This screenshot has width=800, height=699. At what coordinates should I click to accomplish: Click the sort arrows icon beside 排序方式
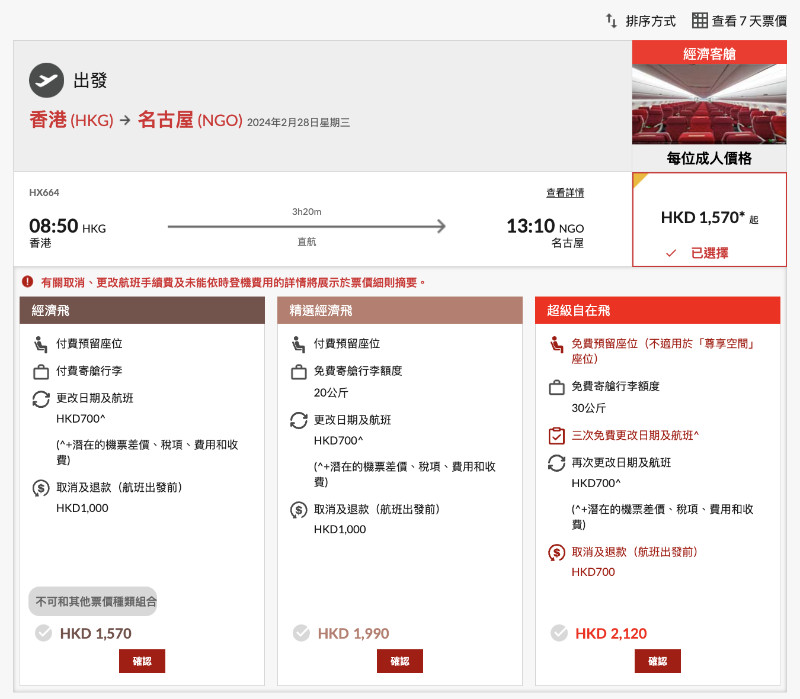click(x=611, y=21)
